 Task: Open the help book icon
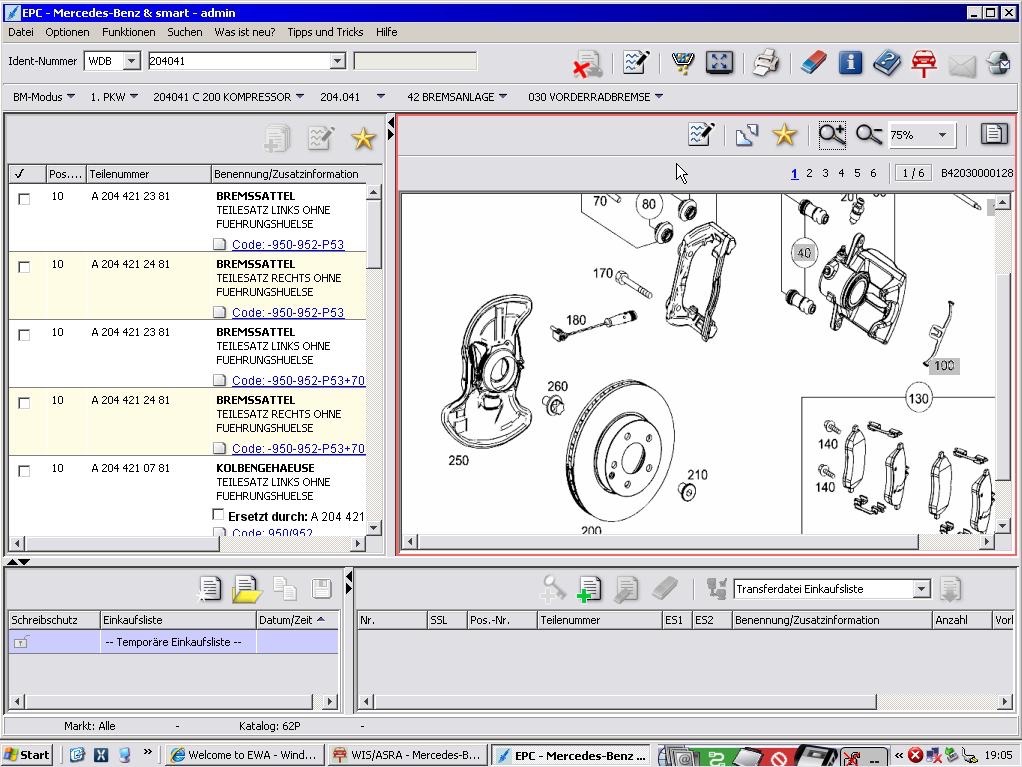pos(886,63)
